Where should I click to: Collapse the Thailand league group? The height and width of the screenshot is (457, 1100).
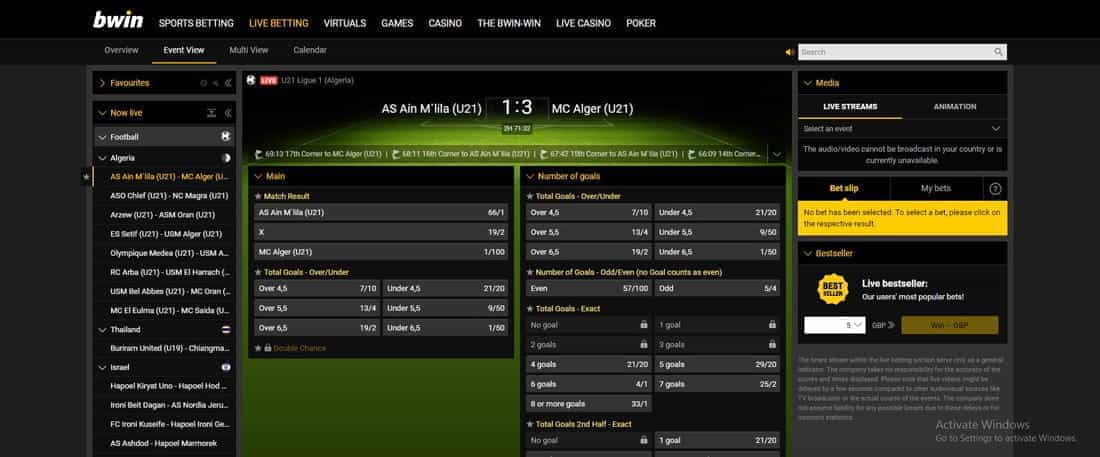(102, 330)
